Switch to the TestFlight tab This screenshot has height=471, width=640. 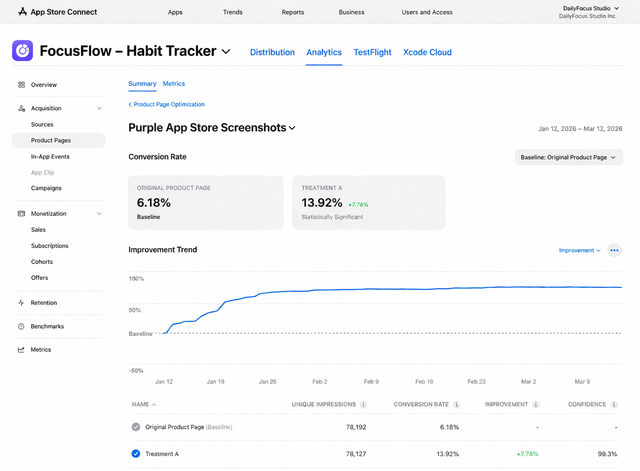pos(372,52)
